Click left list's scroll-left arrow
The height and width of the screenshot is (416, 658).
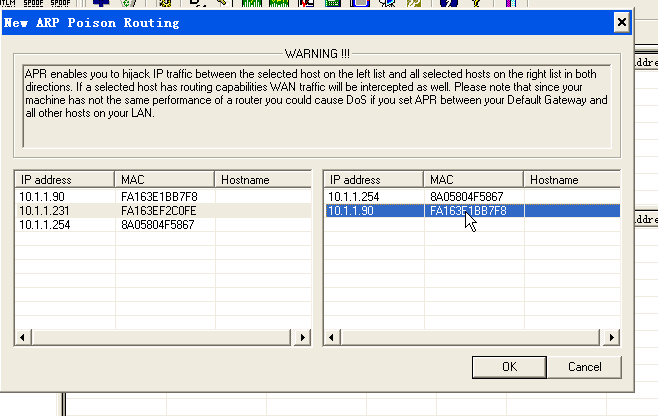point(23,337)
